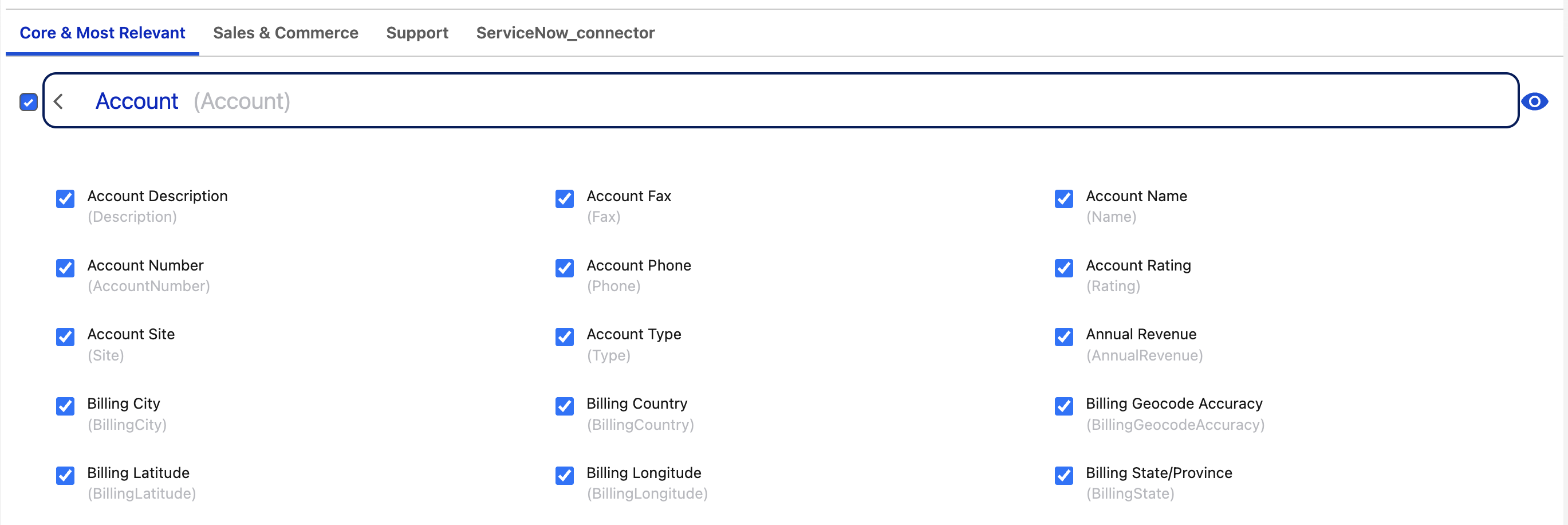Uncheck the Annual Revenue checkbox

pos(1063,337)
